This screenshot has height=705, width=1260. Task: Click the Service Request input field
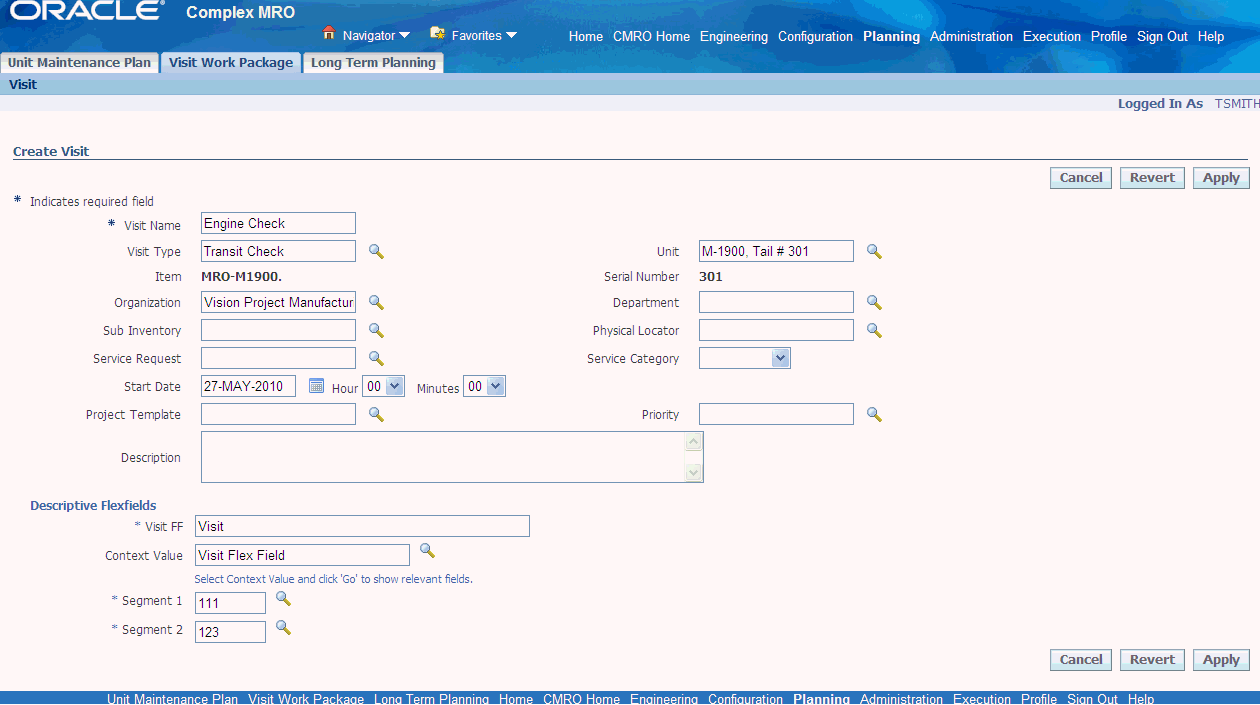[x=278, y=358]
